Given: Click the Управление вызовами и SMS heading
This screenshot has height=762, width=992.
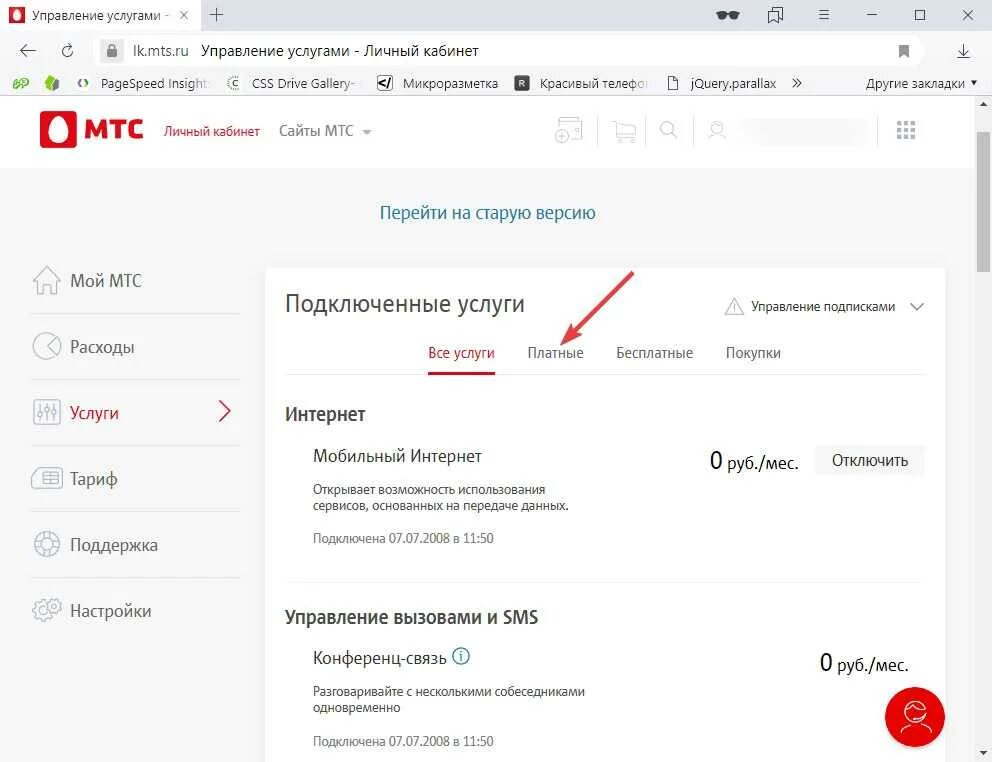Looking at the screenshot, I should [411, 617].
